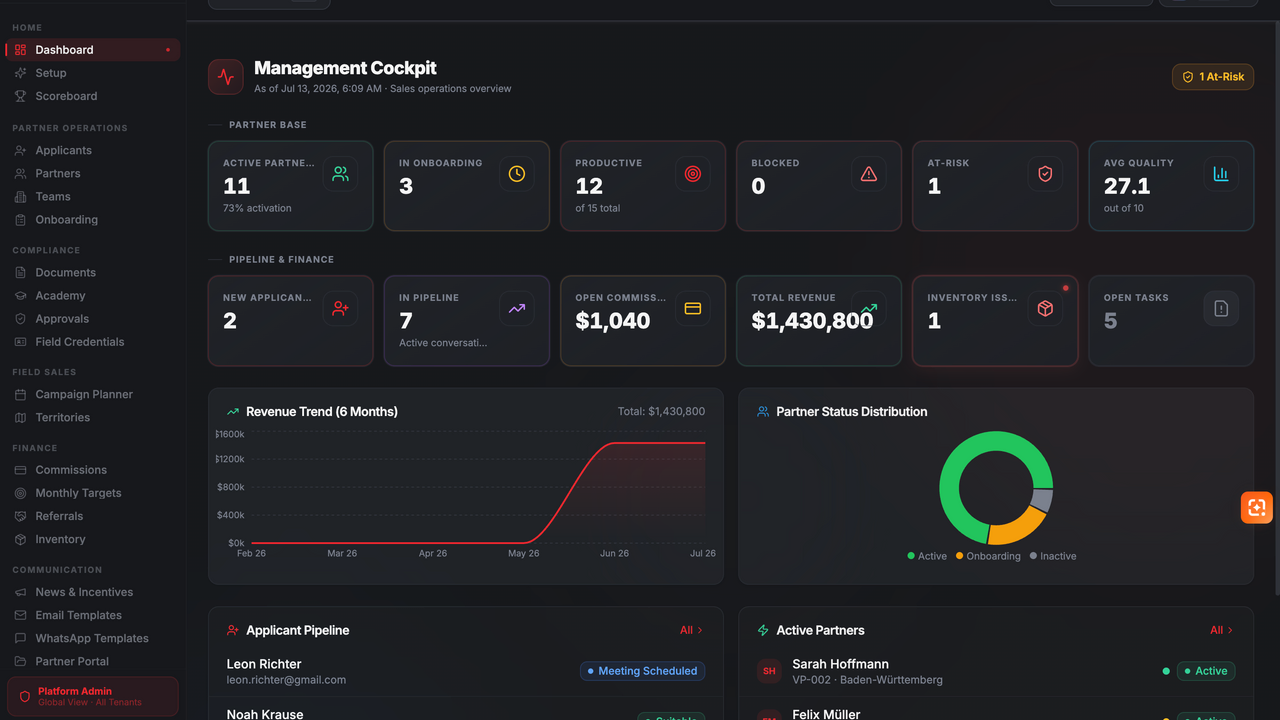Click the Leon Richter applicant row

click(466, 671)
